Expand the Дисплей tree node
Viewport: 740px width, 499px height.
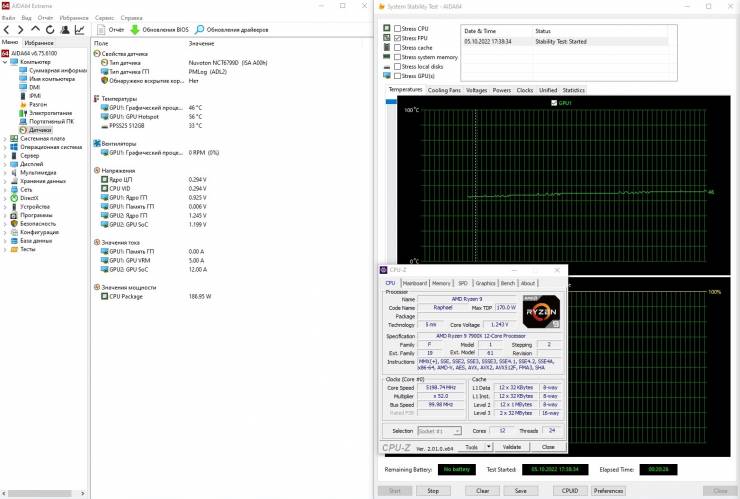click(x=5, y=164)
